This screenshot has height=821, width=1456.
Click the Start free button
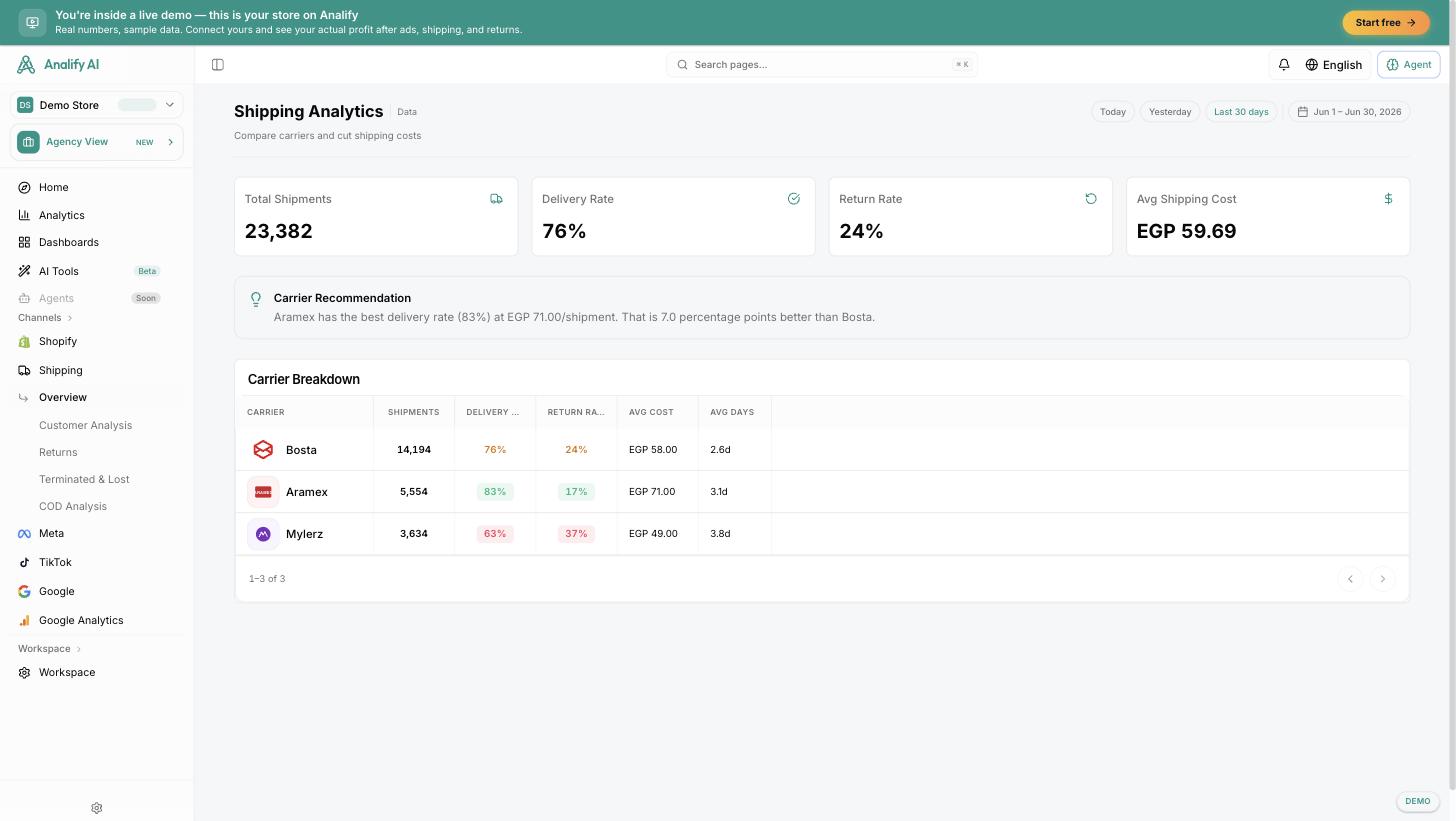click(x=1386, y=22)
